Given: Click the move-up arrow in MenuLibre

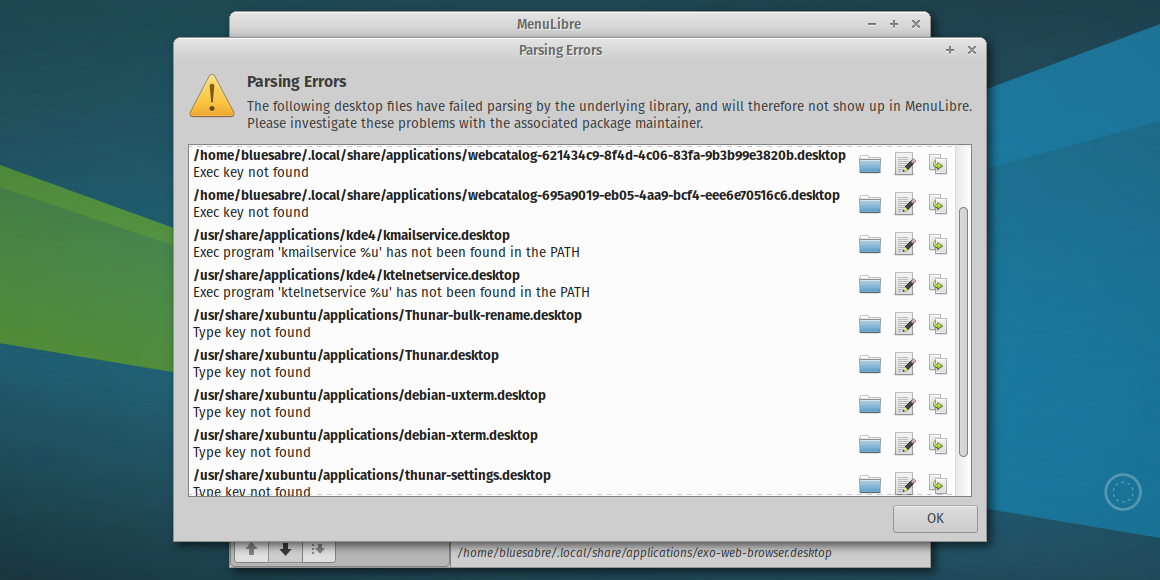Looking at the screenshot, I should pos(251,549).
